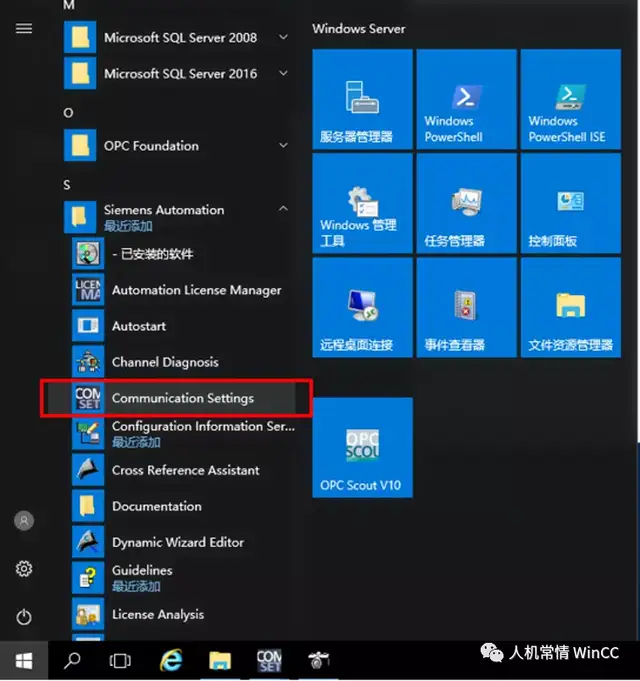Launch Dynamic Wizard Editor

tap(177, 542)
